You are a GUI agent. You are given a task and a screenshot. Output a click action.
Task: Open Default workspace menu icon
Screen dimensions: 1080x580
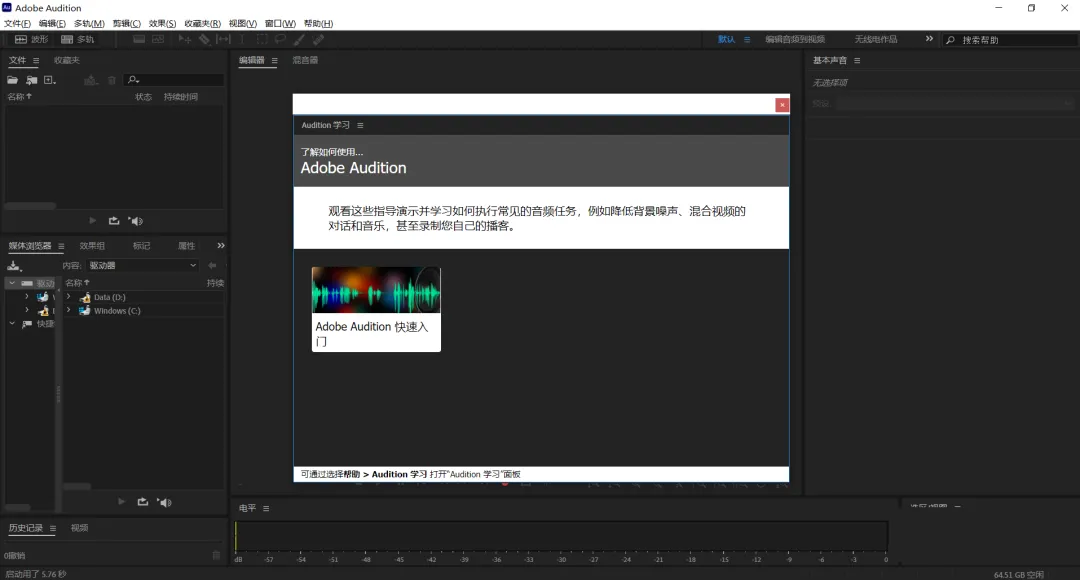pos(747,40)
